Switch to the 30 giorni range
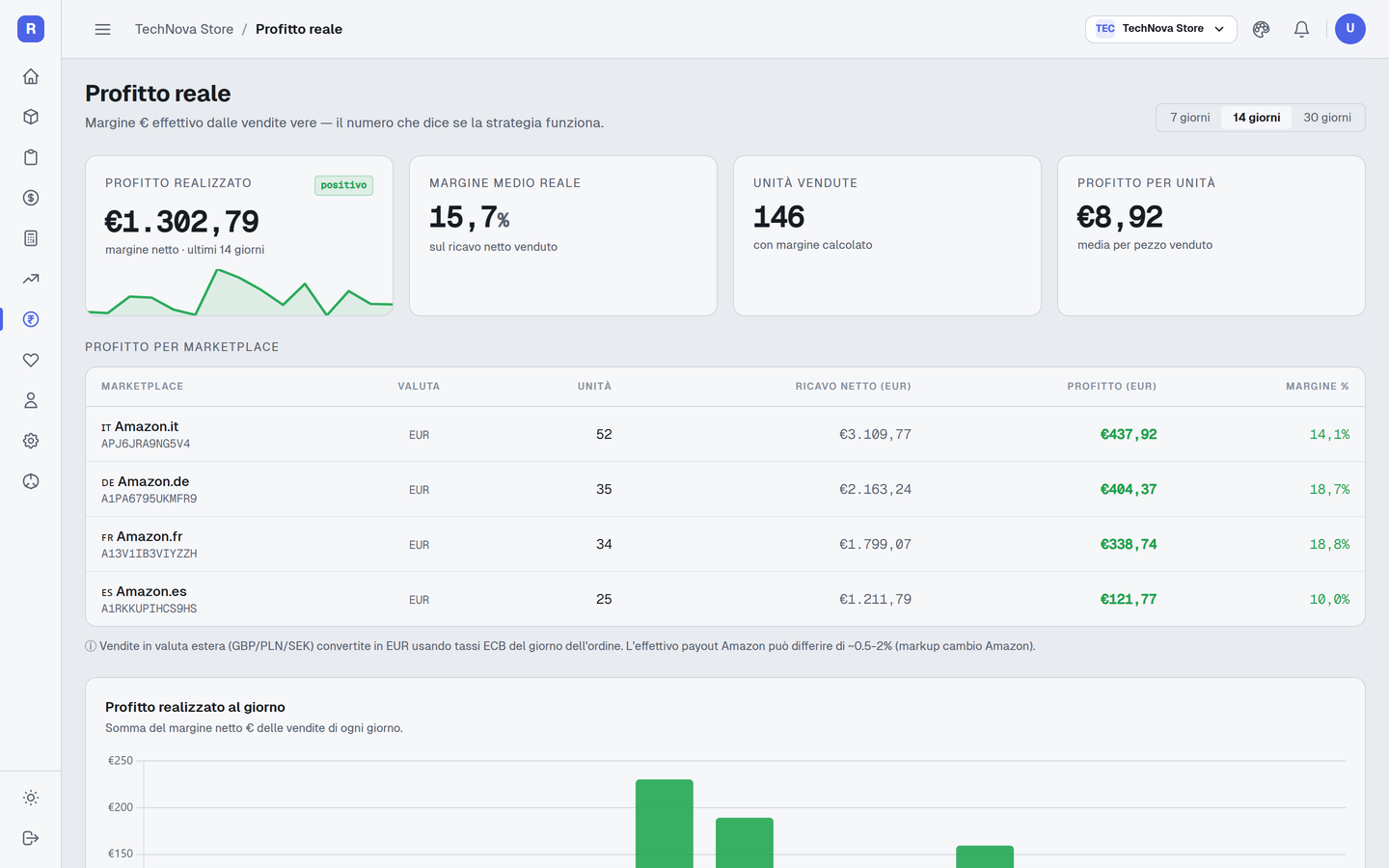 click(x=1327, y=118)
